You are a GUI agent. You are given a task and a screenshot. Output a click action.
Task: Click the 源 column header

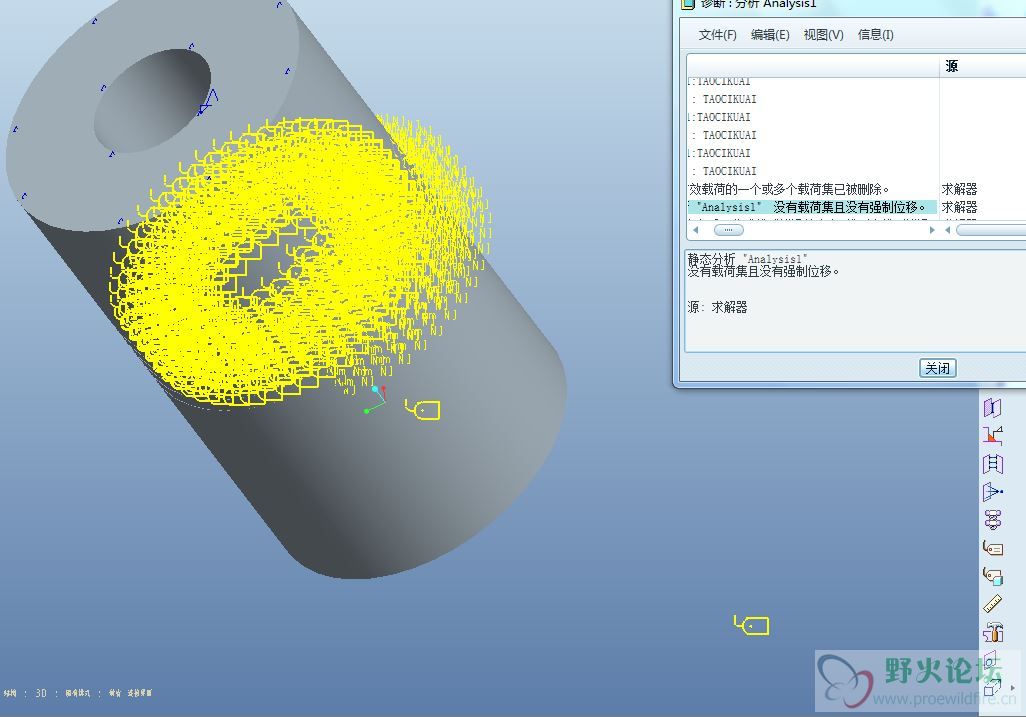click(983, 65)
